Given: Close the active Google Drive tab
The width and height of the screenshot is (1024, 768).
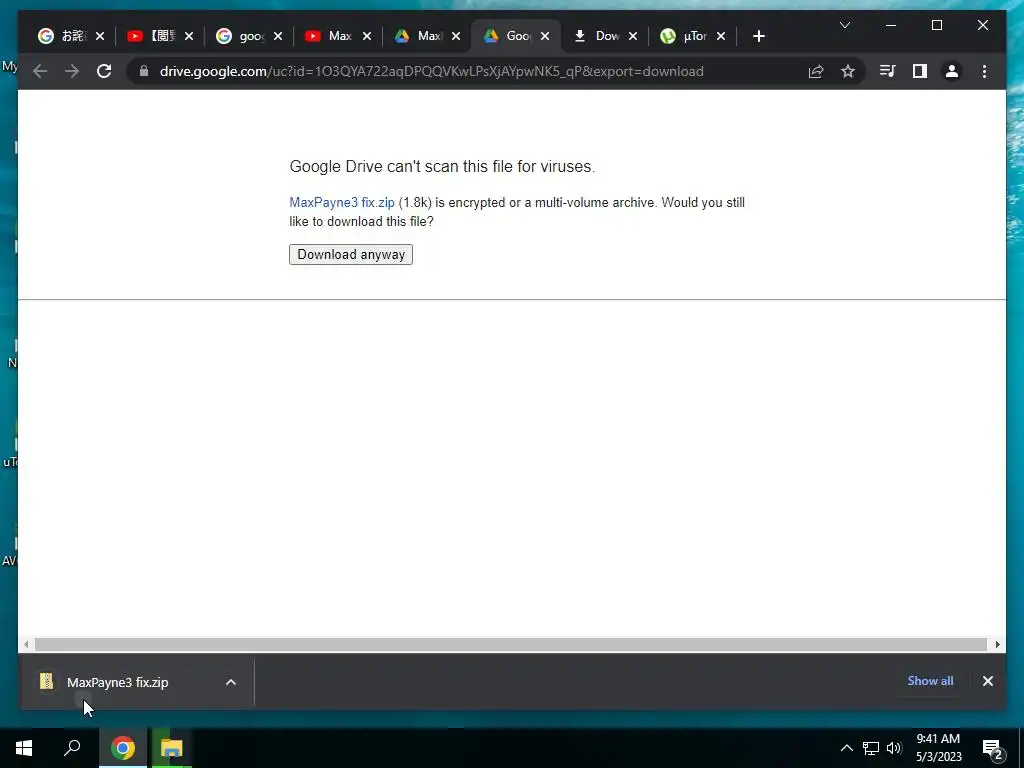Looking at the screenshot, I should 545,36.
